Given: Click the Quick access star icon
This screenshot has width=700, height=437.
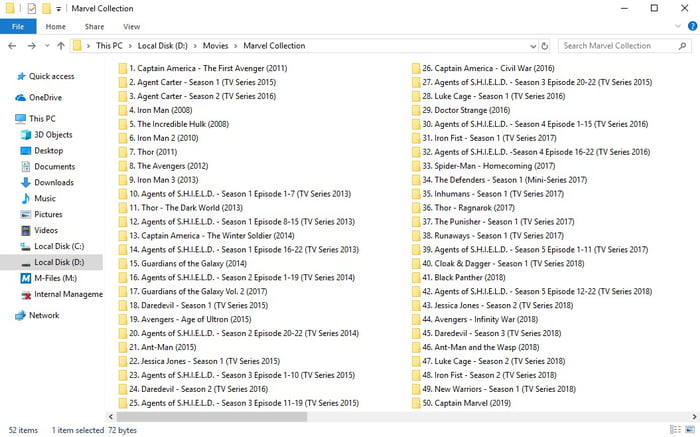Looking at the screenshot, I should (x=21, y=76).
